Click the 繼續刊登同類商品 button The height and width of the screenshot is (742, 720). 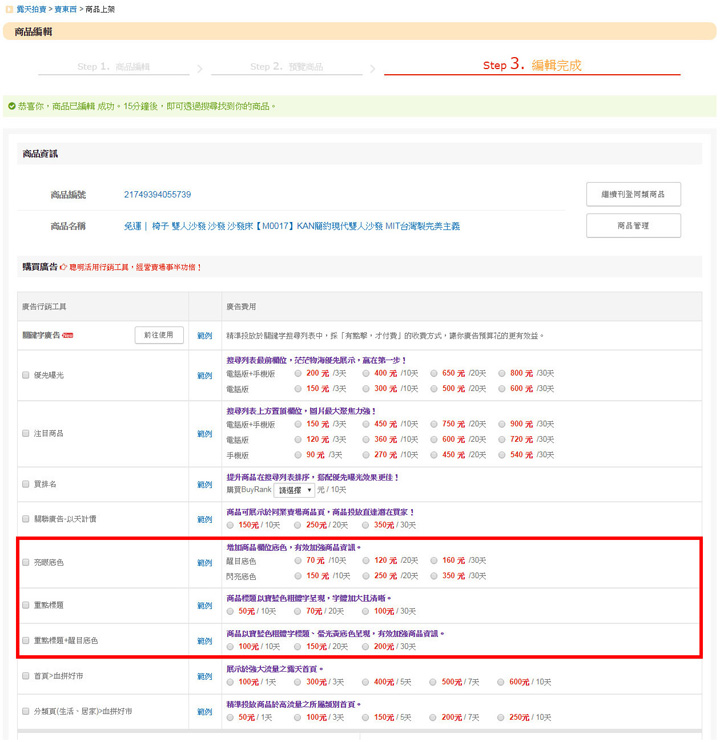[x=633, y=194]
